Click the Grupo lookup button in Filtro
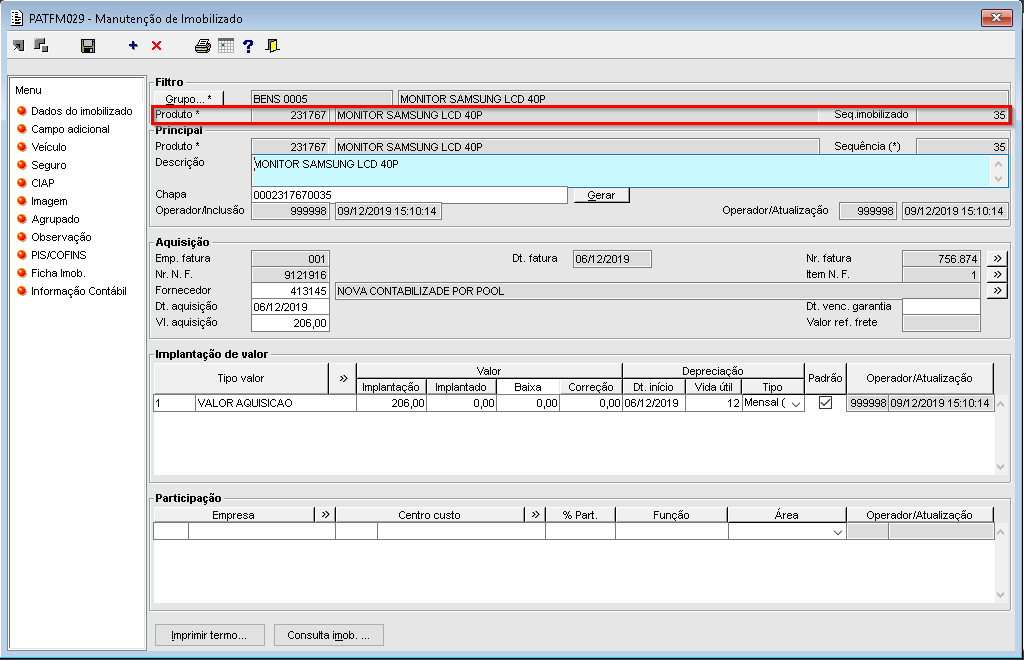 click(x=189, y=98)
